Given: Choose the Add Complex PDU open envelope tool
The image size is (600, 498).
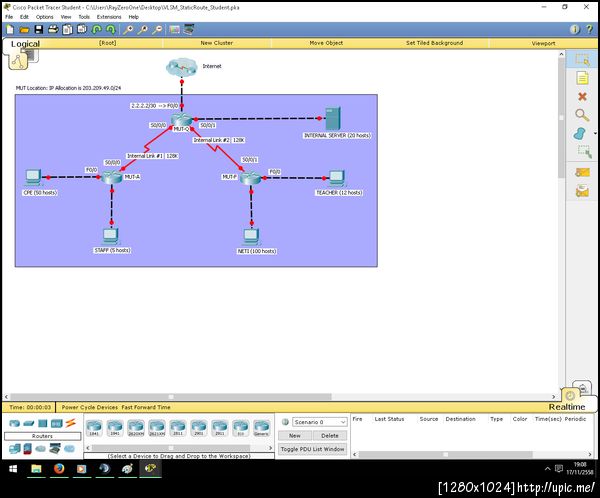Looking at the screenshot, I should [x=582, y=190].
